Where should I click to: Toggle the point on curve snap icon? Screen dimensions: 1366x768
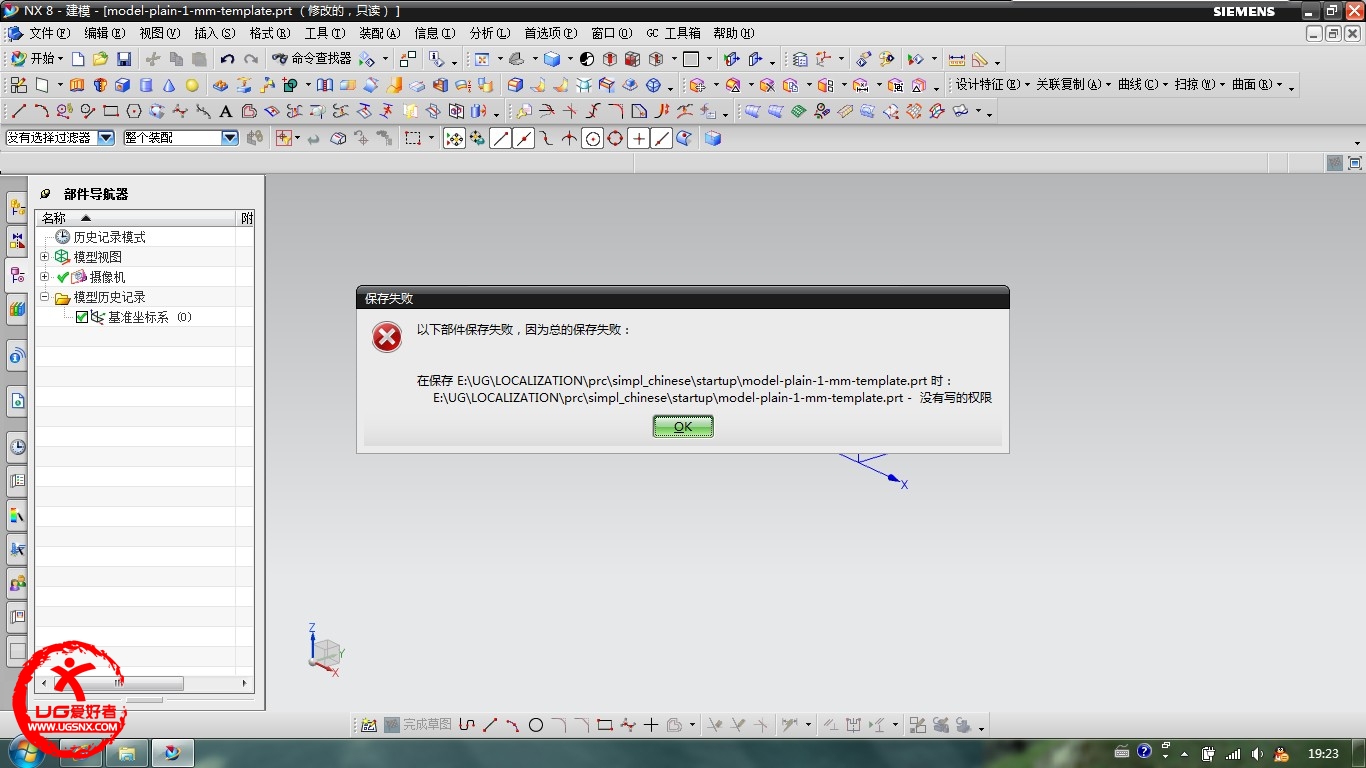(662, 138)
